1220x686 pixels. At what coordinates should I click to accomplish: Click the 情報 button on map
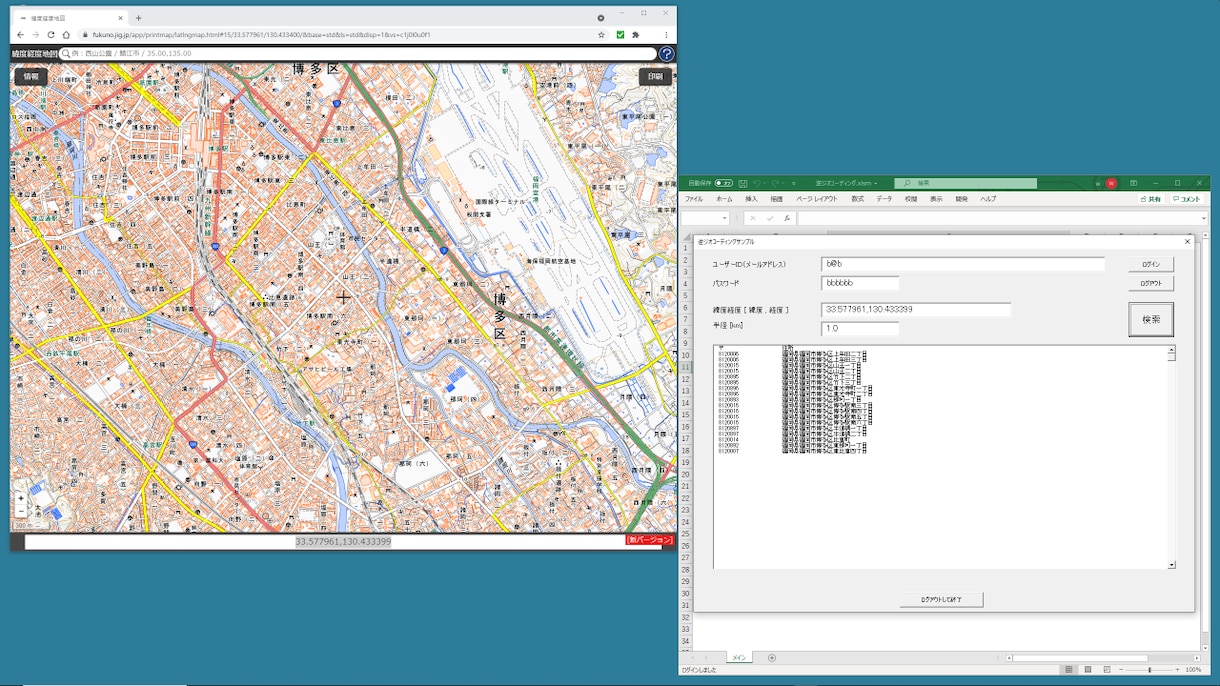(31, 77)
